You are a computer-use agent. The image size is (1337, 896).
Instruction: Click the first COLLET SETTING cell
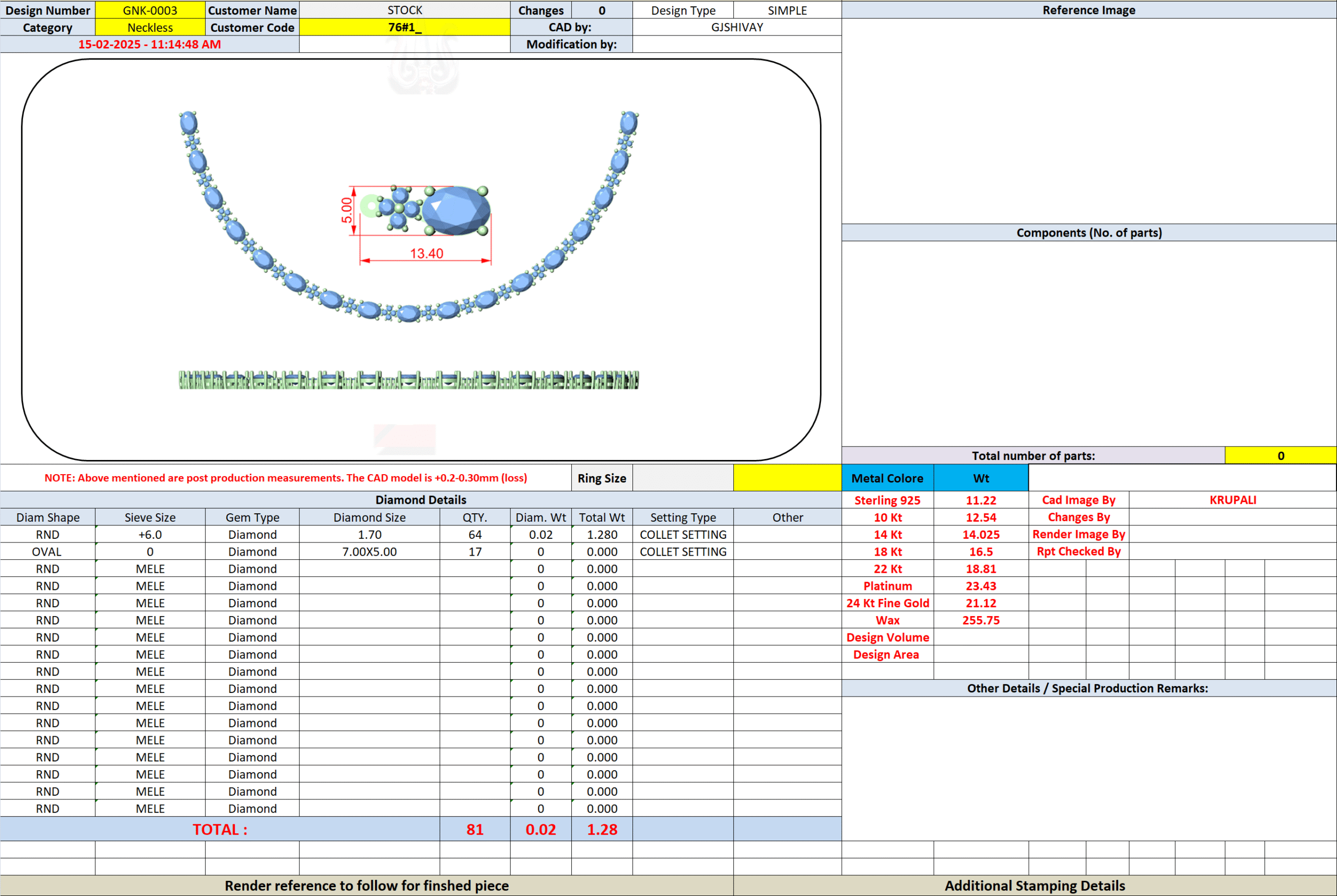point(683,534)
